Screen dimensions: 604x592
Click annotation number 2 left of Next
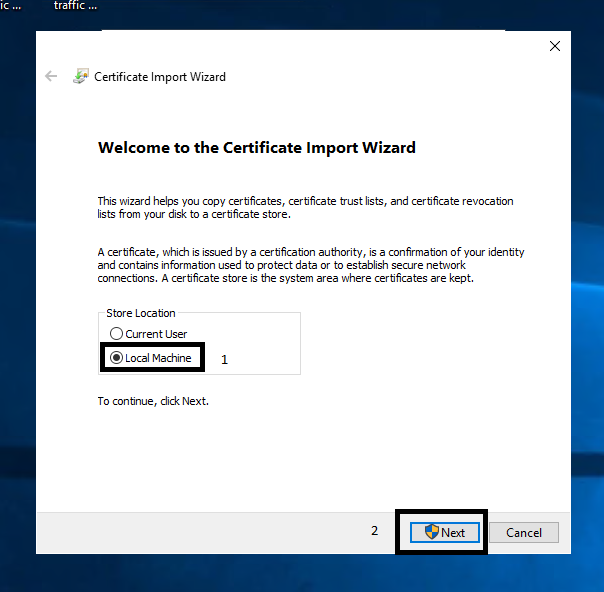[x=375, y=531]
